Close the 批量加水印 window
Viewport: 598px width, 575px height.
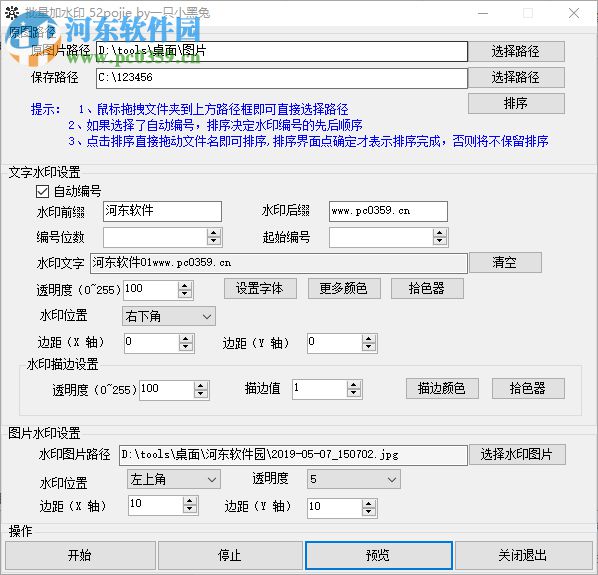click(574, 13)
